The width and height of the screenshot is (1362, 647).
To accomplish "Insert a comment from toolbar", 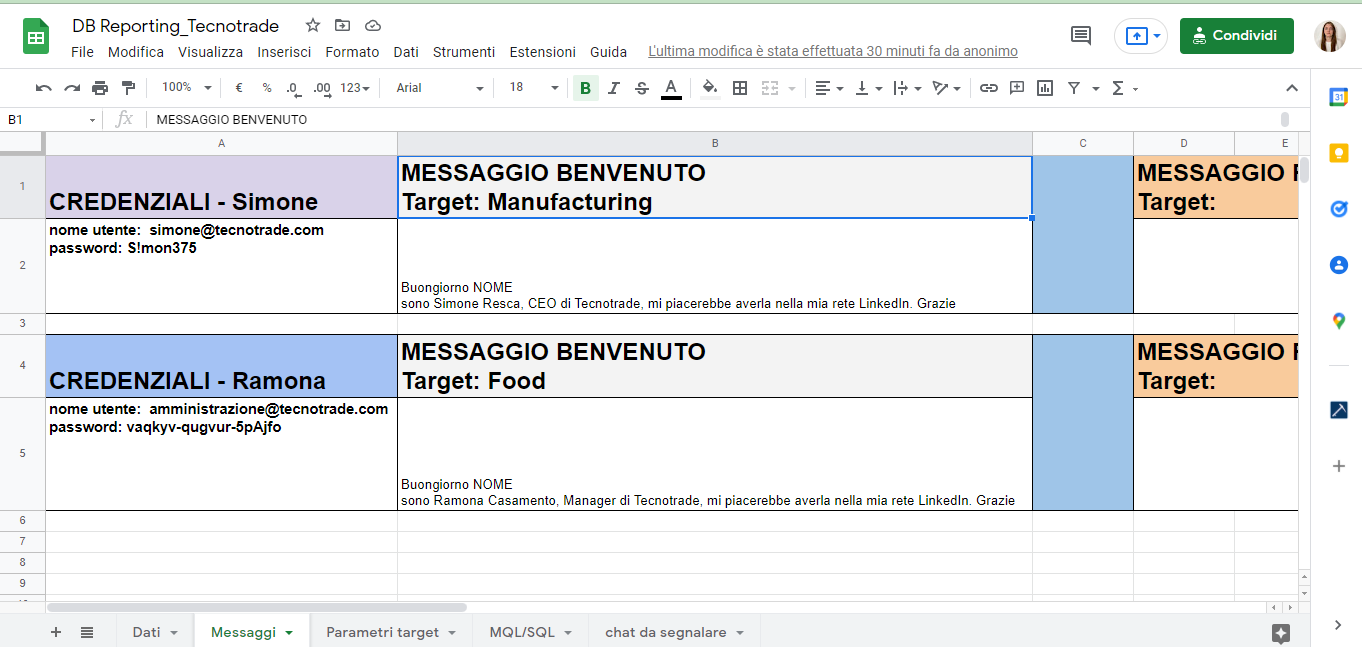I will pos(1017,88).
